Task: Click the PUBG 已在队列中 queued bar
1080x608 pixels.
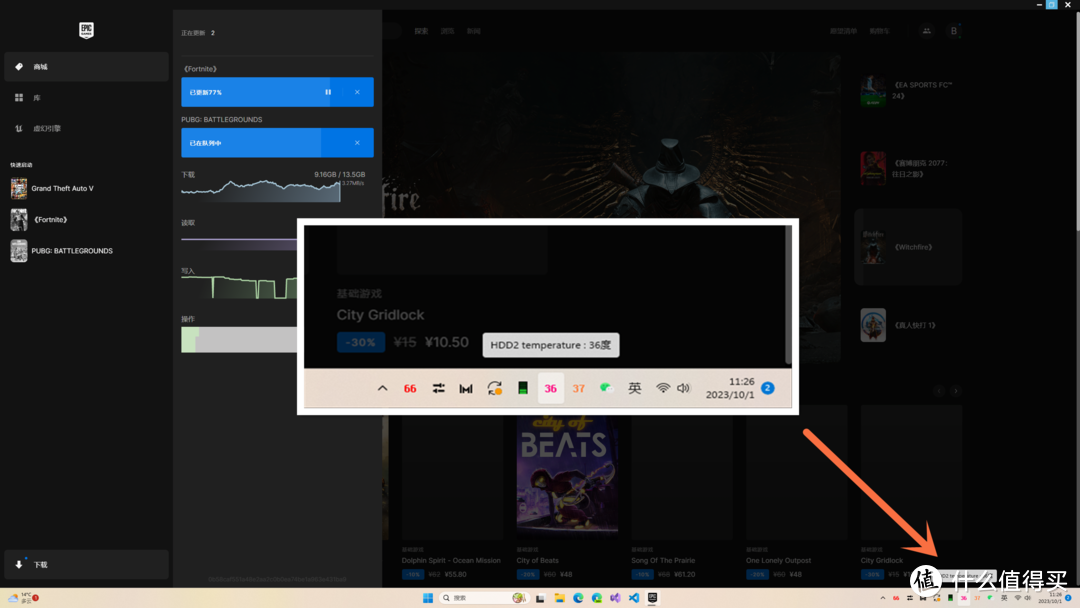Action: [278, 143]
